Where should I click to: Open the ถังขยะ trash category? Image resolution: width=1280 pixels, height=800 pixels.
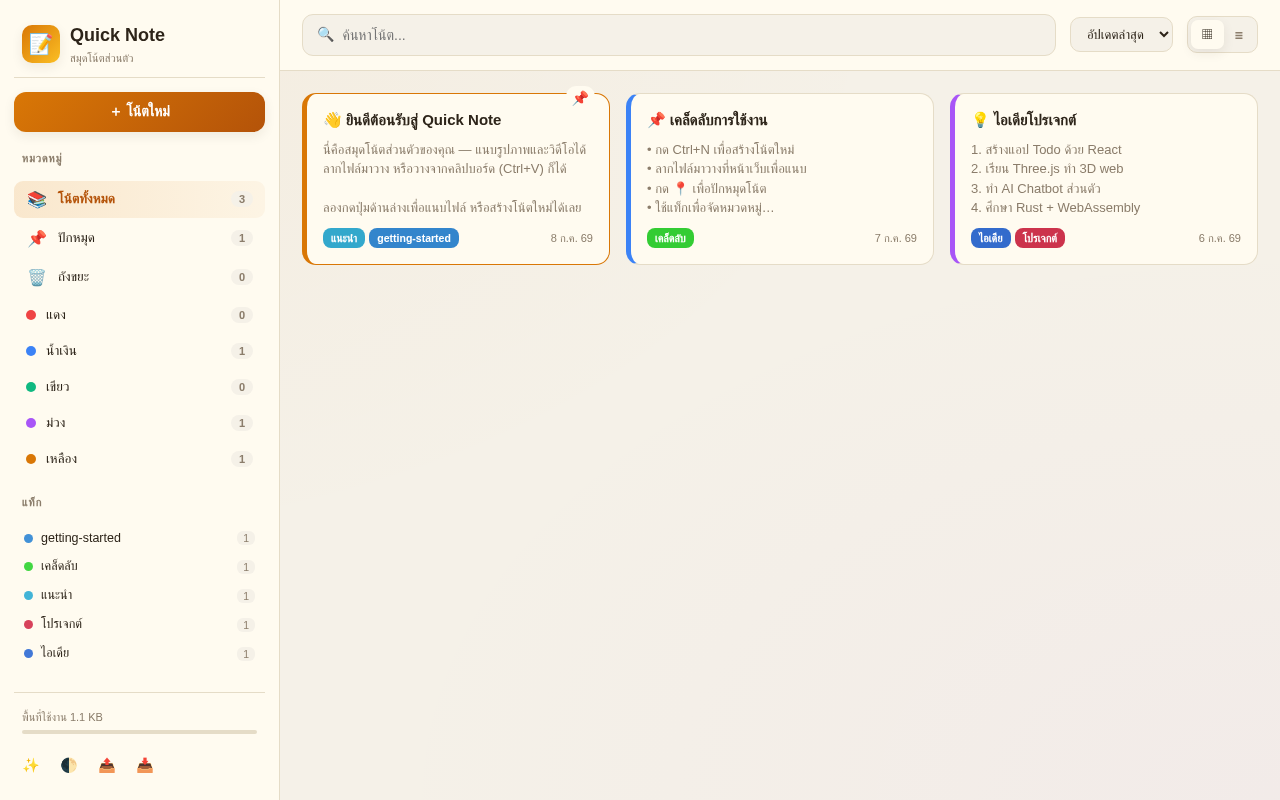tap(140, 277)
